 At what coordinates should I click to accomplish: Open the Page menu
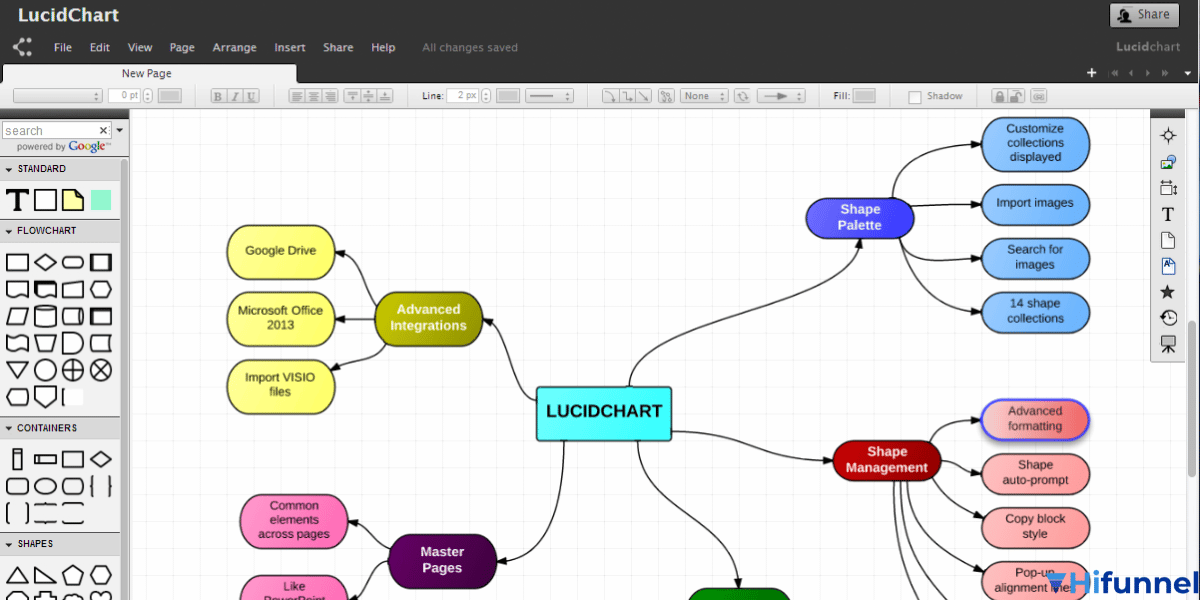(x=182, y=47)
